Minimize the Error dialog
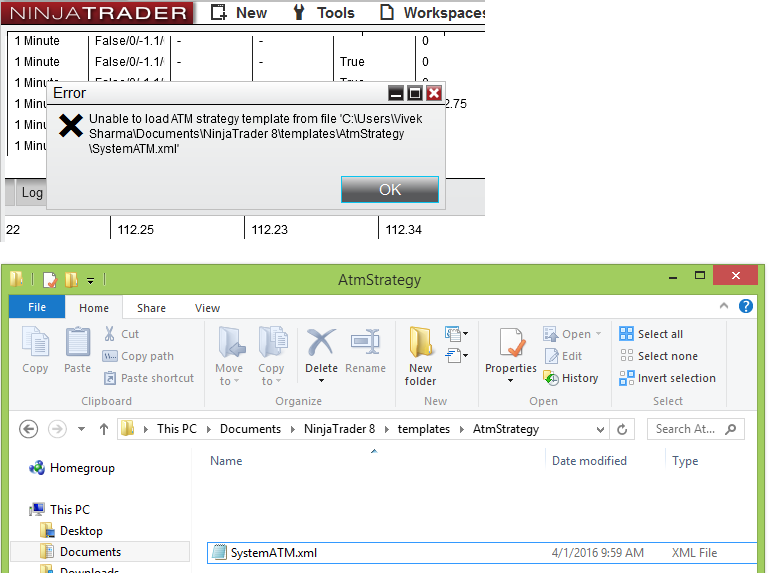The width and height of the screenshot is (771, 573). pyautogui.click(x=396, y=93)
